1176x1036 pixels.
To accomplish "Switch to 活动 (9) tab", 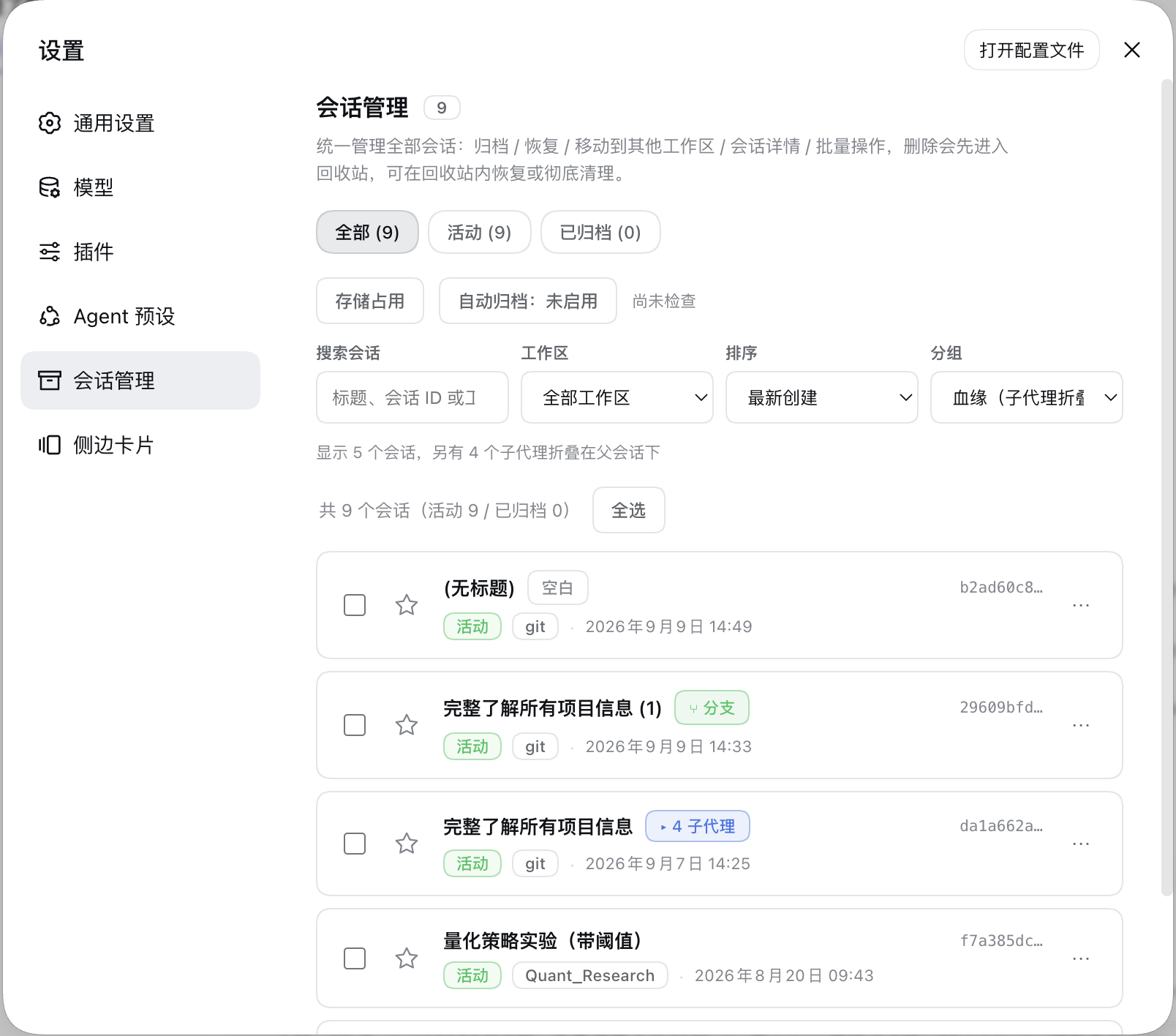I will pos(480,232).
